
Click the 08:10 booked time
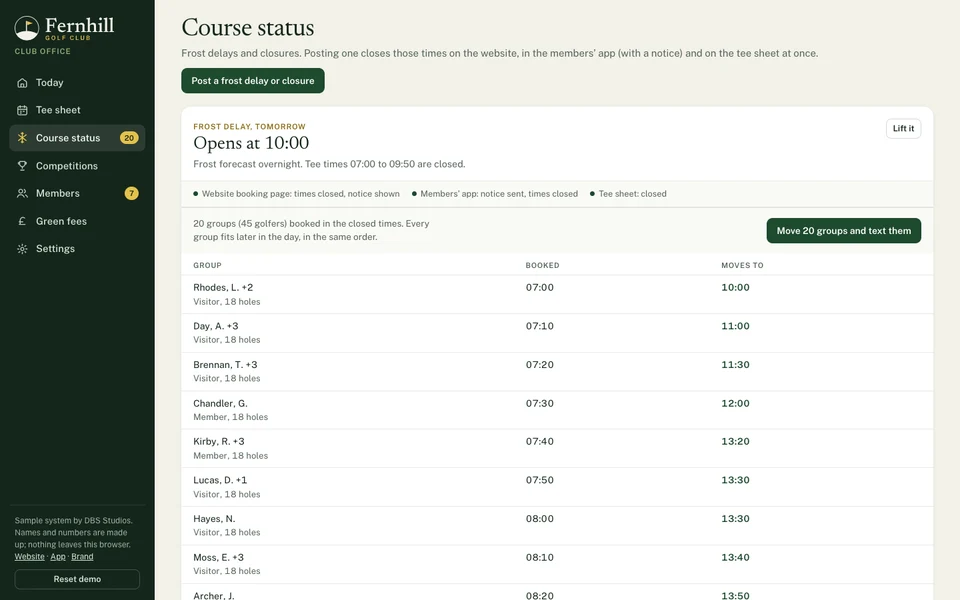[539, 558]
